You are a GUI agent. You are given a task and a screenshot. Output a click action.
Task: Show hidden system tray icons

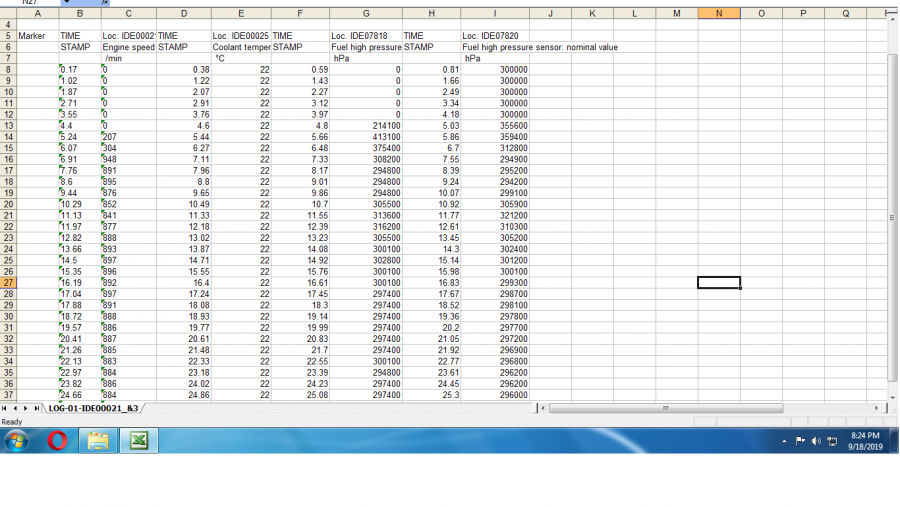point(785,441)
